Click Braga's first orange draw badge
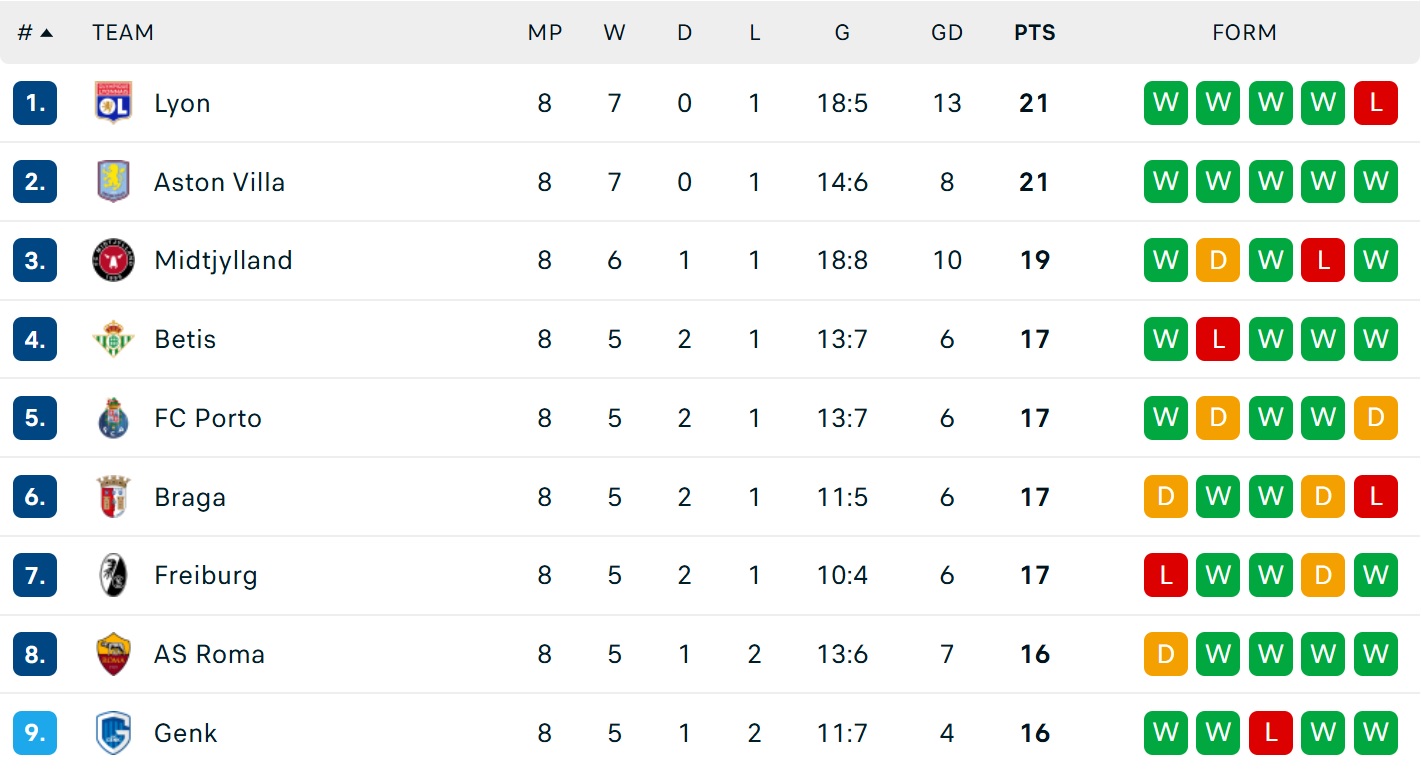The height and width of the screenshot is (769, 1421). click(1165, 497)
